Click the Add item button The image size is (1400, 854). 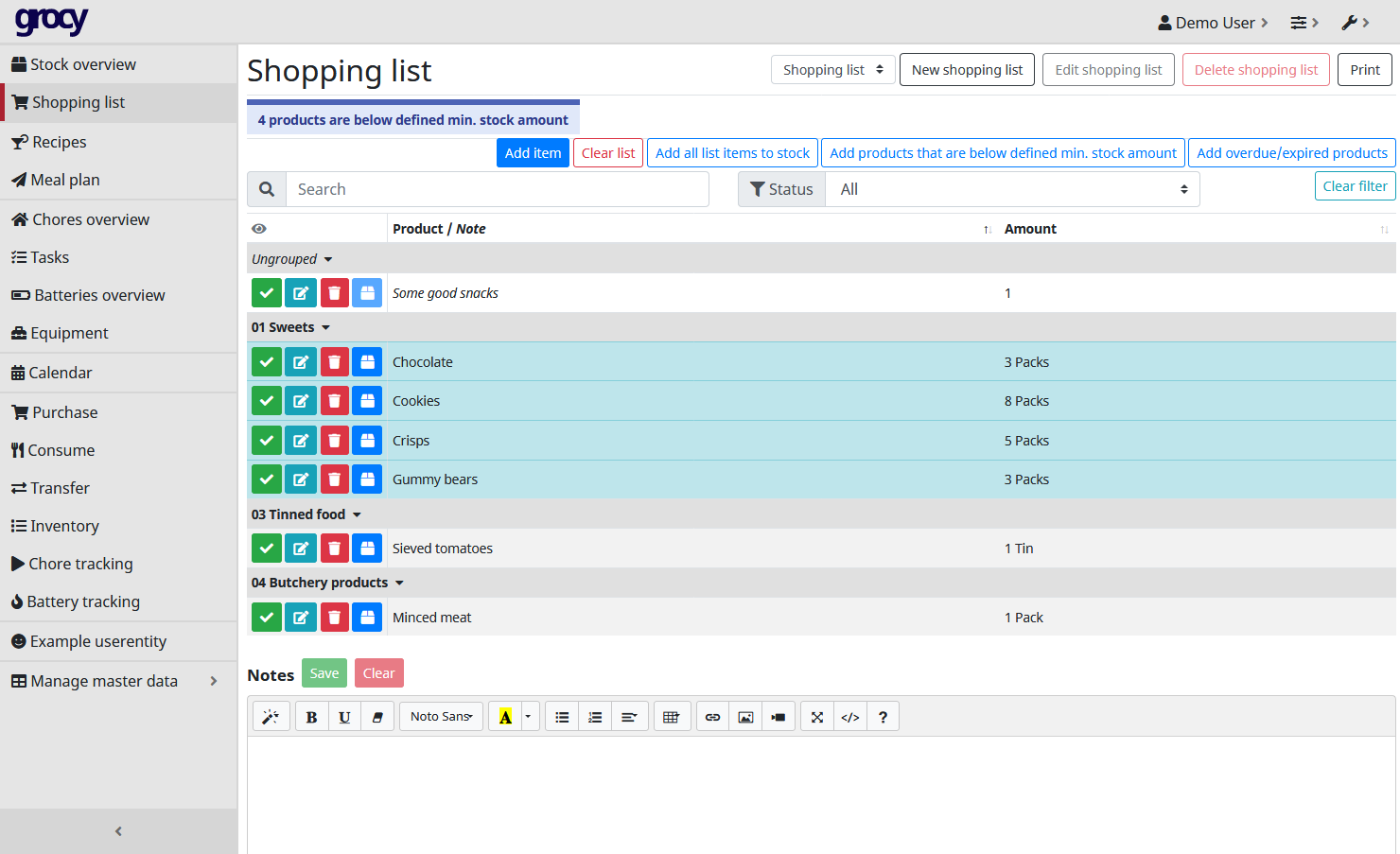(533, 153)
